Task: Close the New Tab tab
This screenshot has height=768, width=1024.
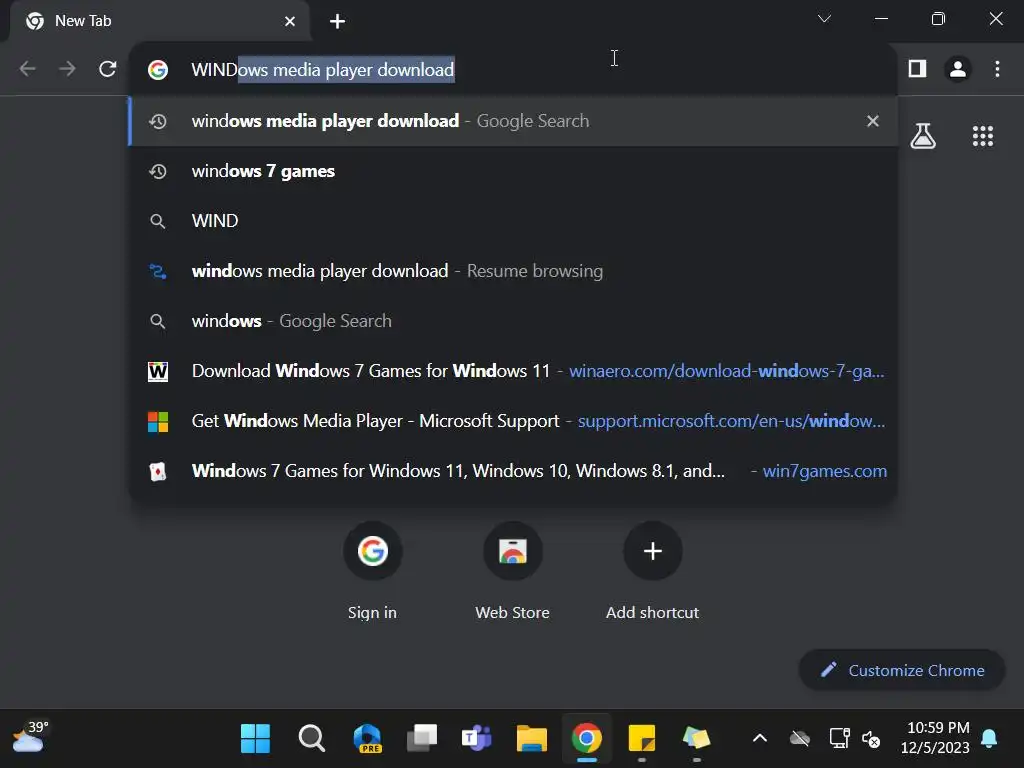Action: [290, 22]
